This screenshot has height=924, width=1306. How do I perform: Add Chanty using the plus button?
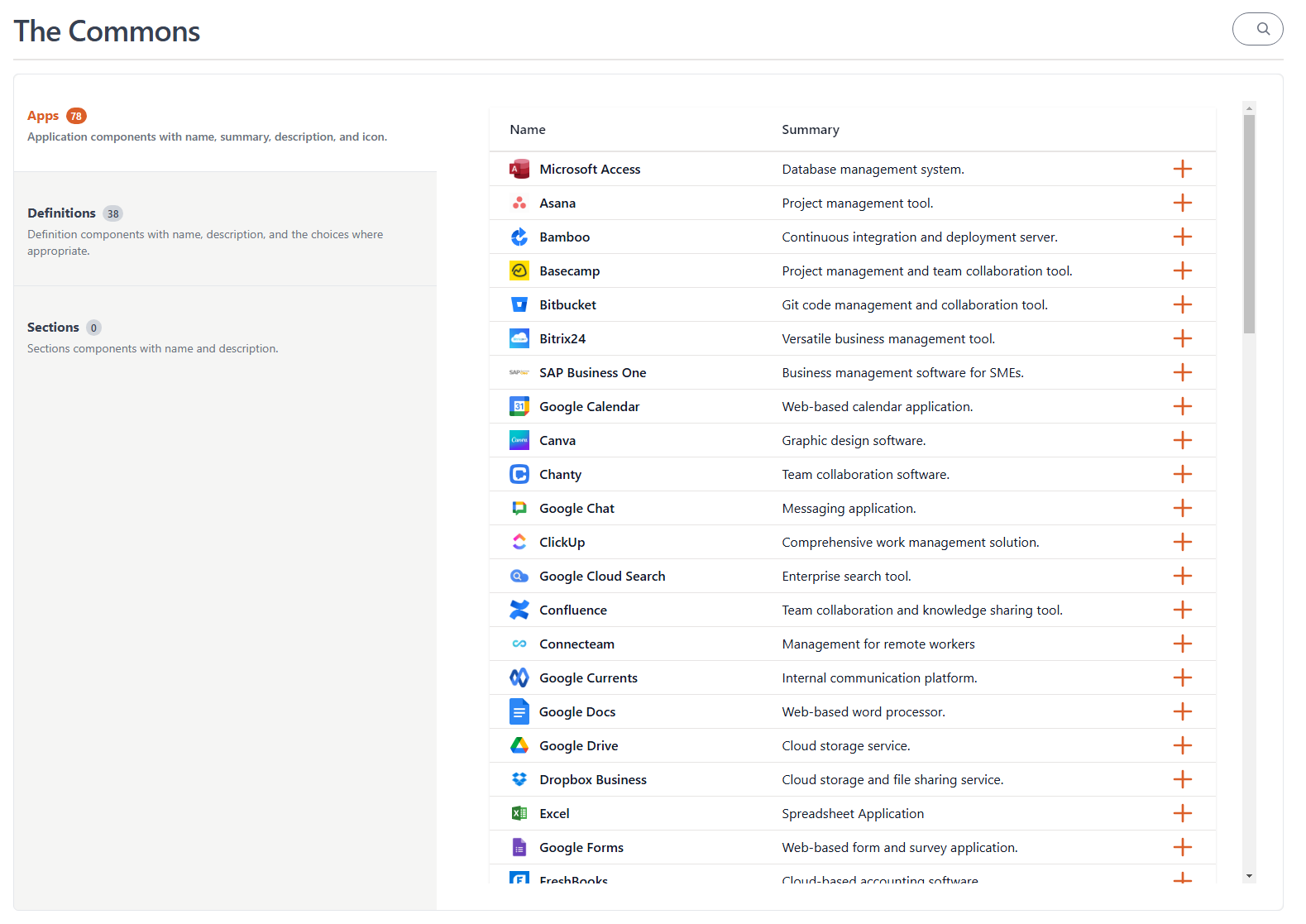(1183, 474)
